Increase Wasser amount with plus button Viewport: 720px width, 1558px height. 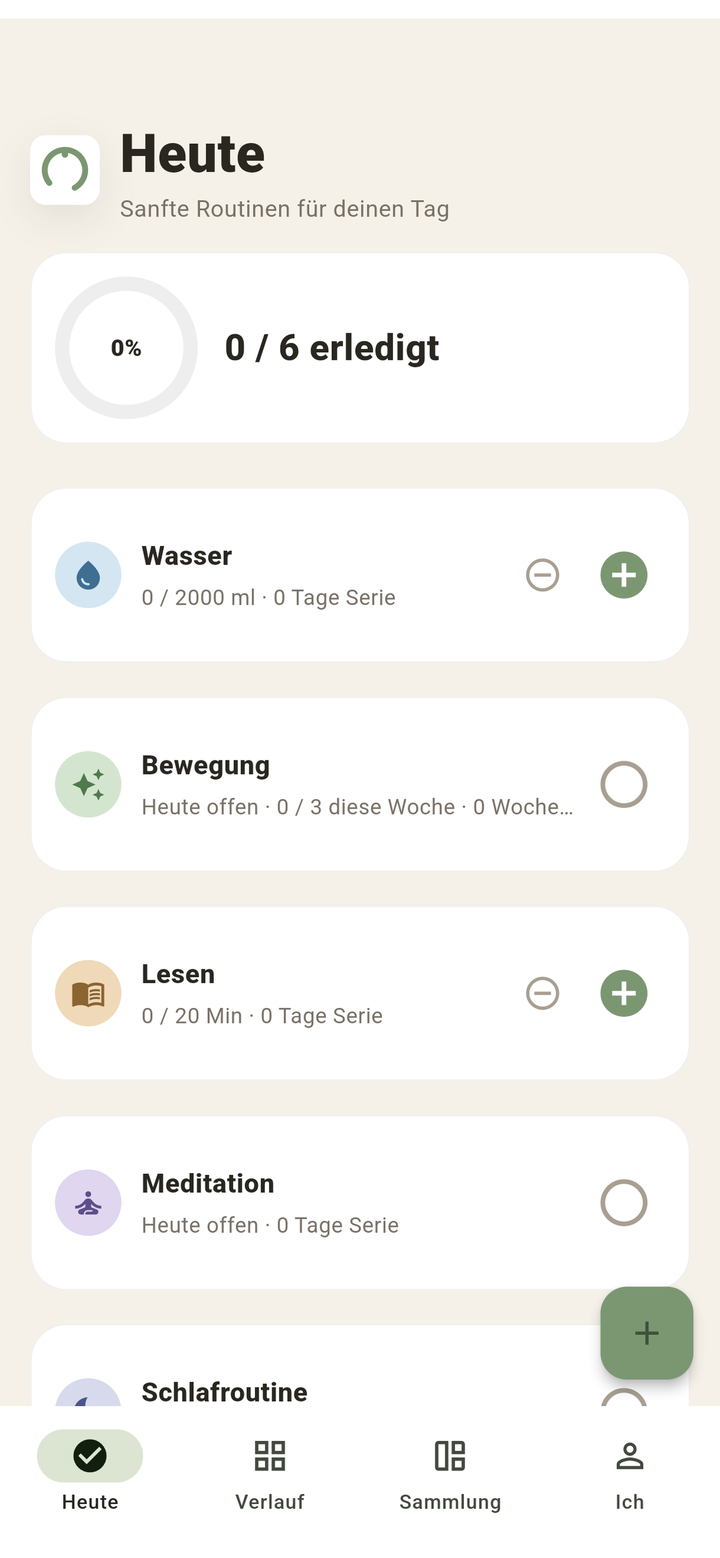tap(624, 575)
